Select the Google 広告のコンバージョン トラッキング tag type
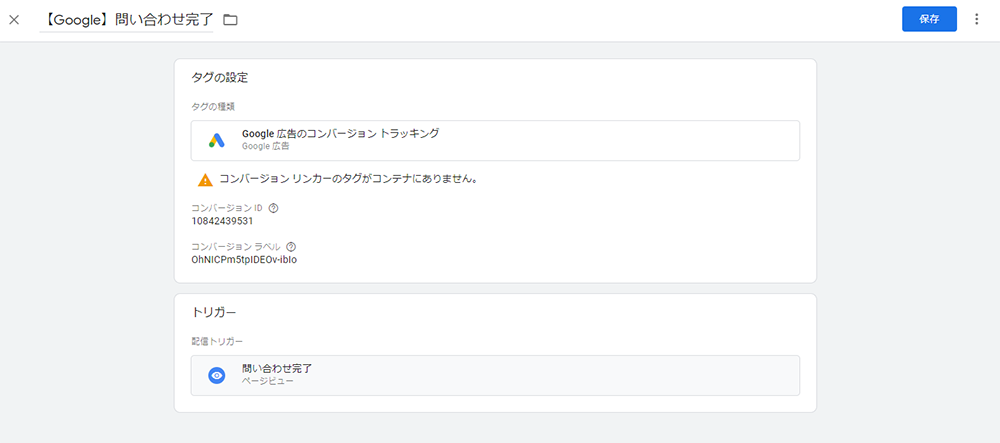This screenshot has width=1000, height=443. point(495,140)
